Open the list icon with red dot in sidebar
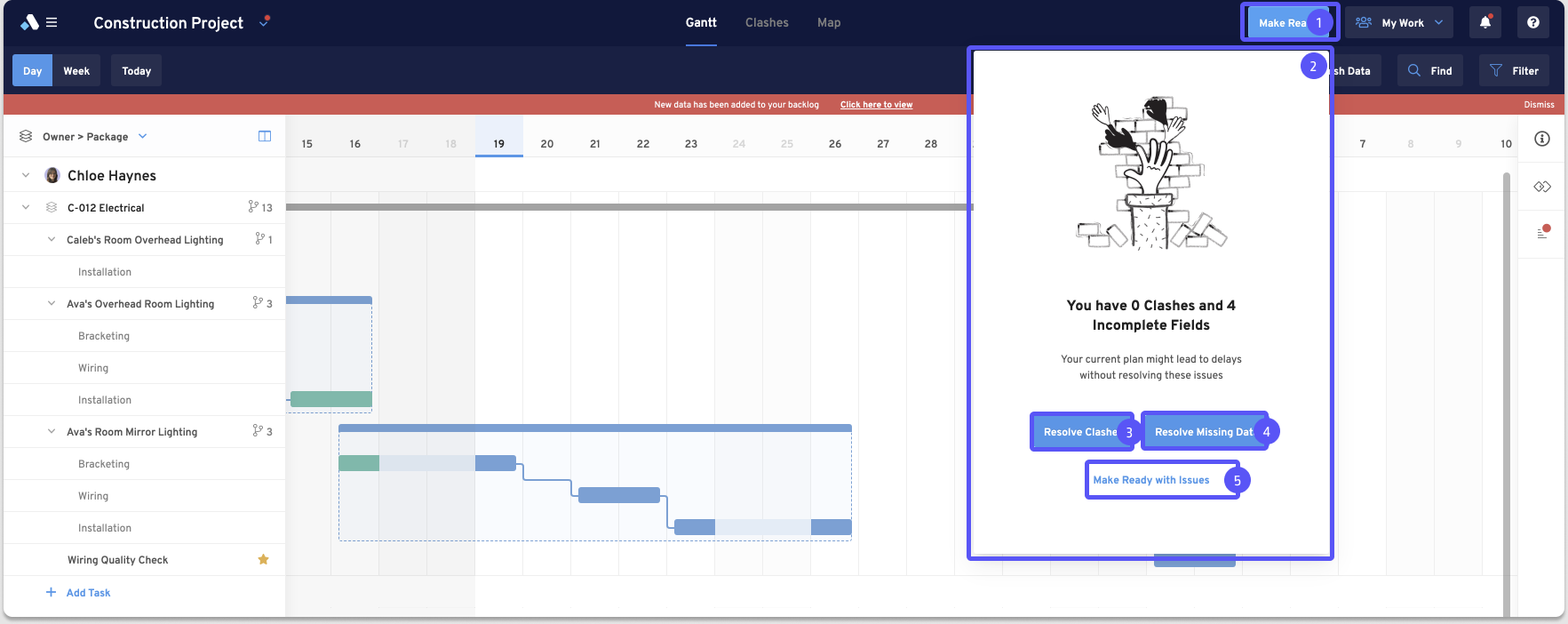The width and height of the screenshot is (1568, 624). (x=1543, y=232)
